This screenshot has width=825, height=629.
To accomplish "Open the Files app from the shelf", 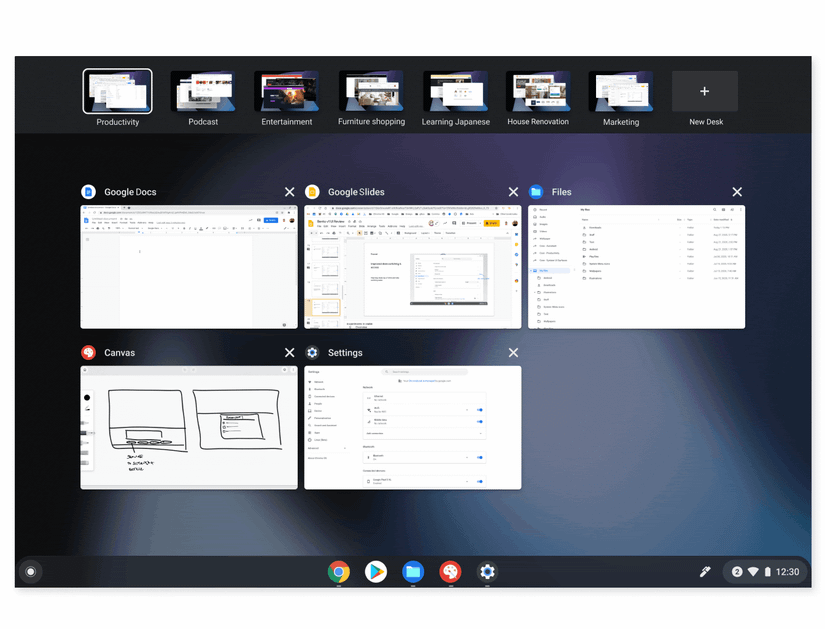I will pyautogui.click(x=413, y=572).
